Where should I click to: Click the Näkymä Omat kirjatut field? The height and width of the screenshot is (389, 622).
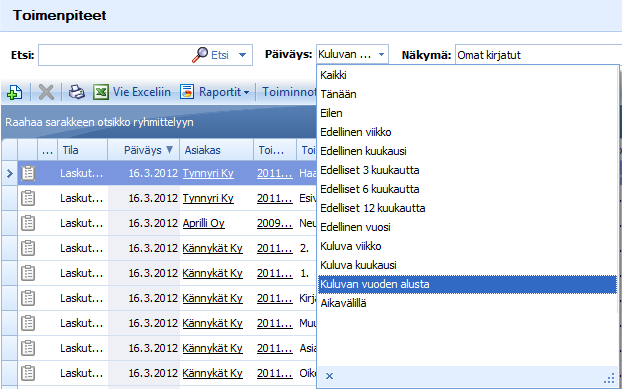click(538, 55)
